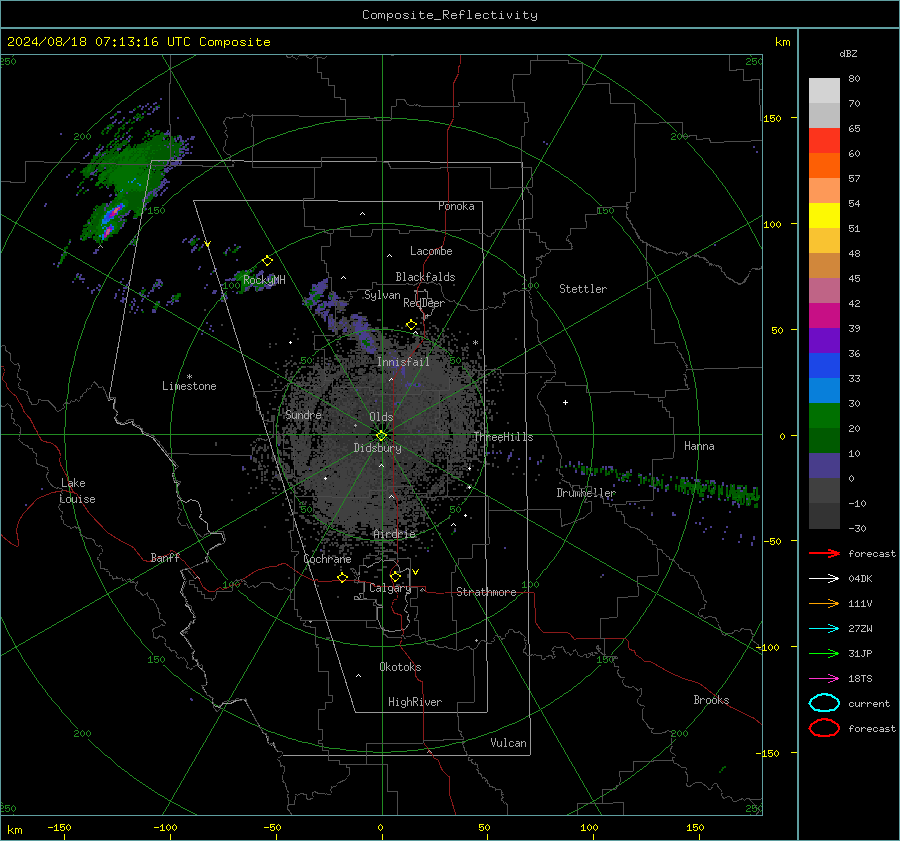Image resolution: width=900 pixels, height=841 pixels.
Task: Select the Vulcan city label
Action: (509, 743)
